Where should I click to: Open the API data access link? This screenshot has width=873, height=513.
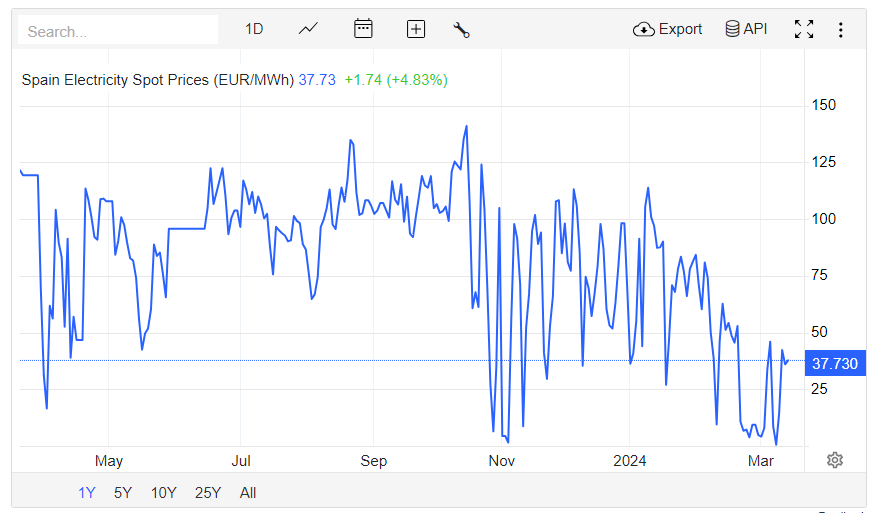coord(746,29)
